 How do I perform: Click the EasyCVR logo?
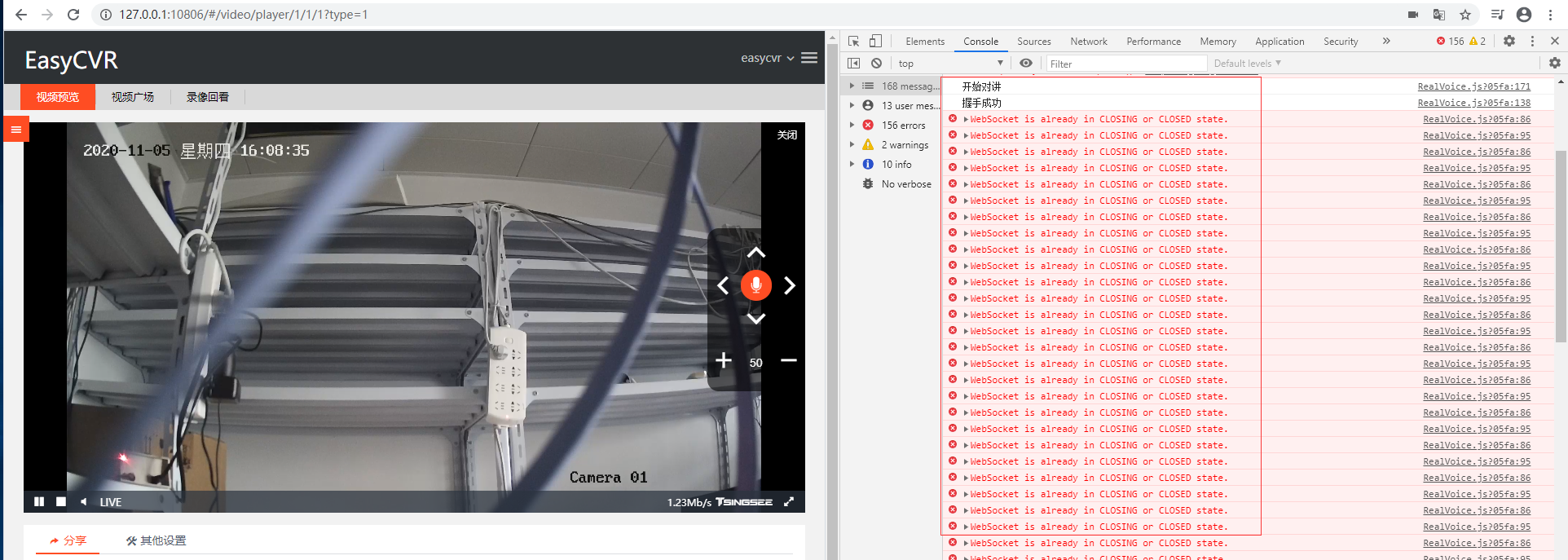71,60
